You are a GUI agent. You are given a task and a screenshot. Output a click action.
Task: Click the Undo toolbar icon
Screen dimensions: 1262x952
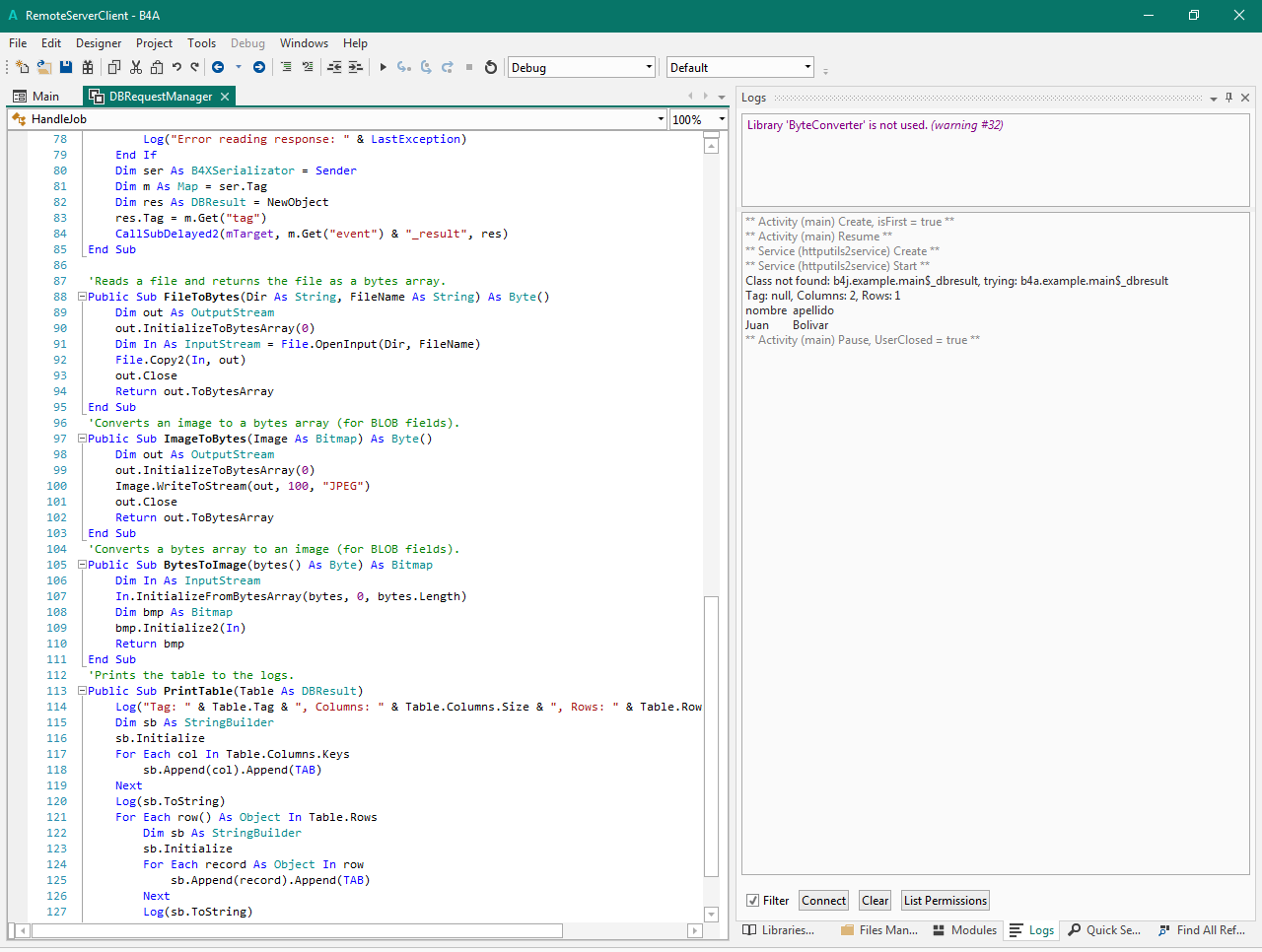tap(176, 68)
